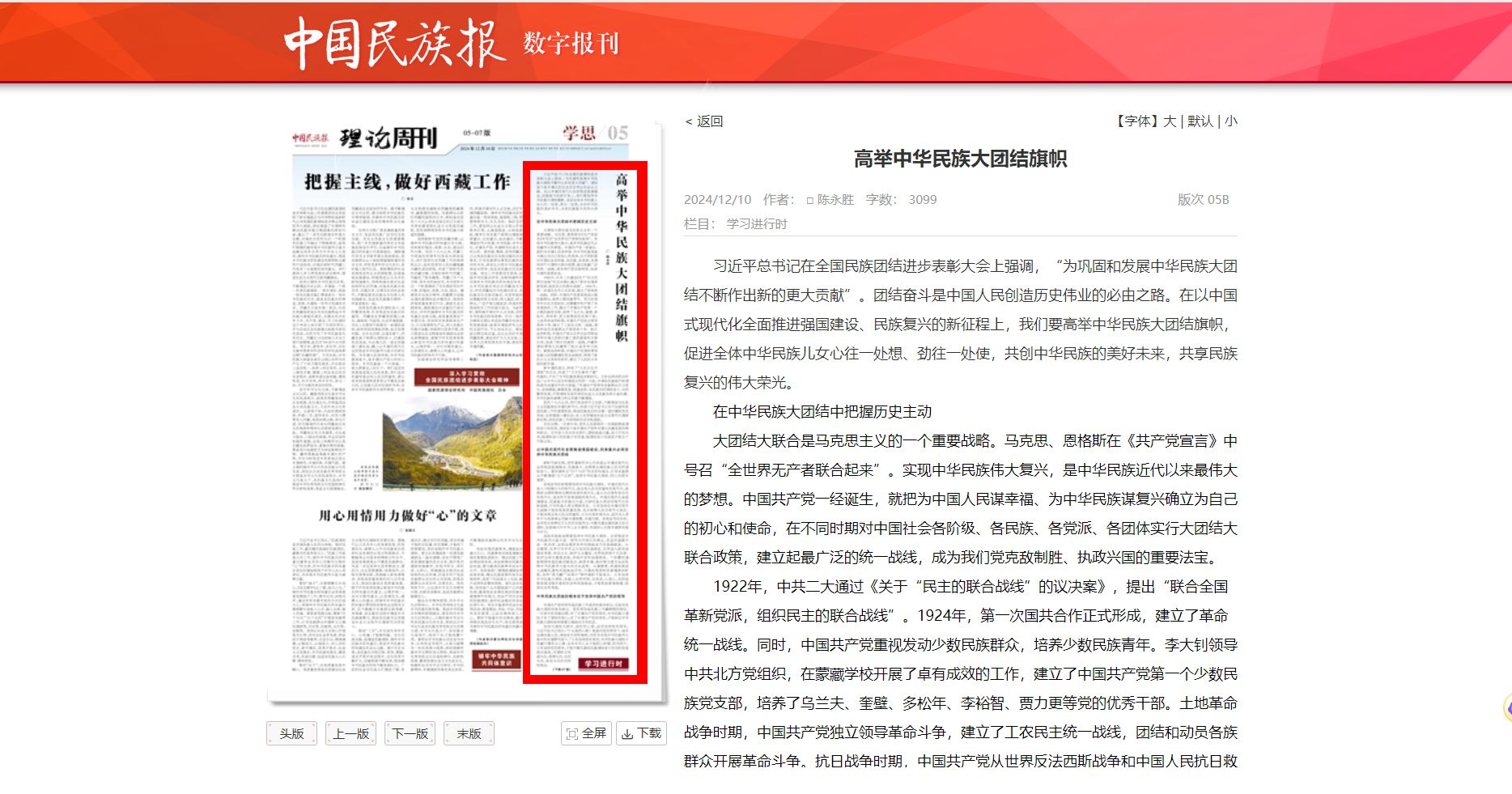Click the 中国民族报 logo in header

click(393, 43)
